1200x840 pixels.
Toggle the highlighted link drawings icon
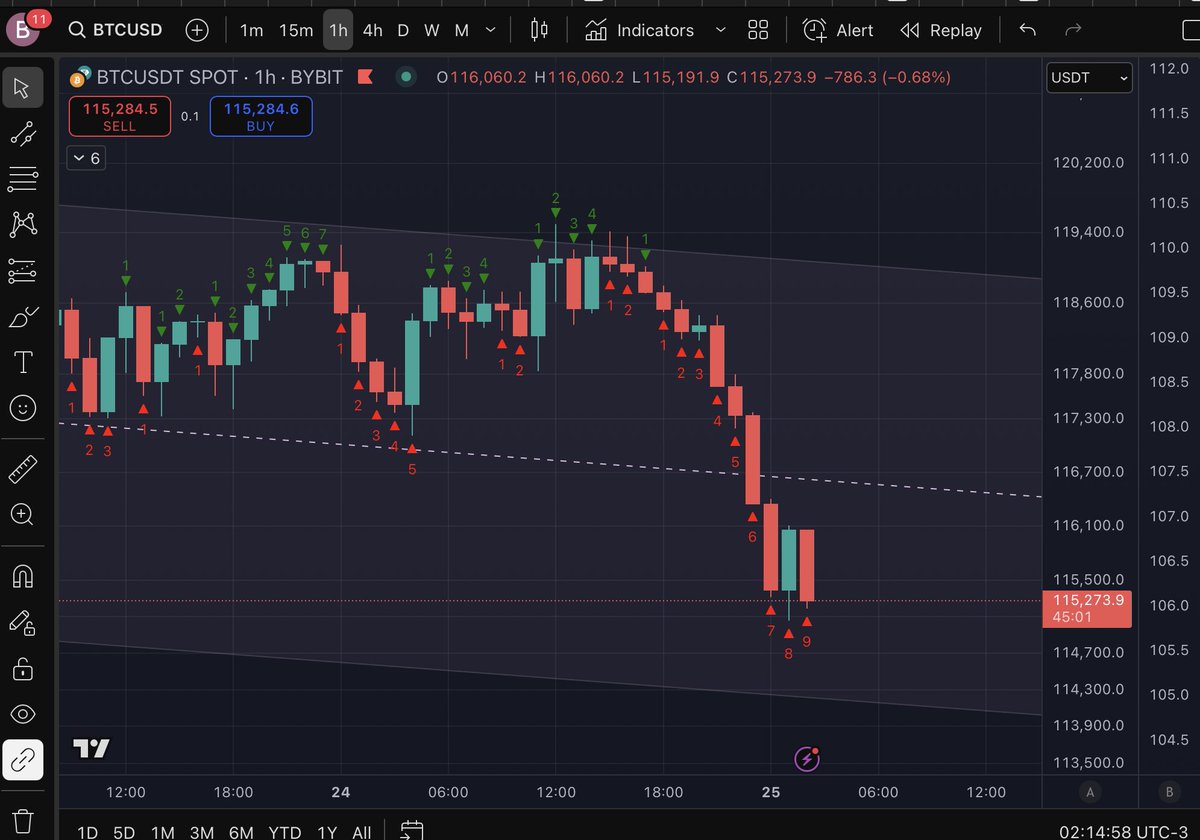pos(22,760)
